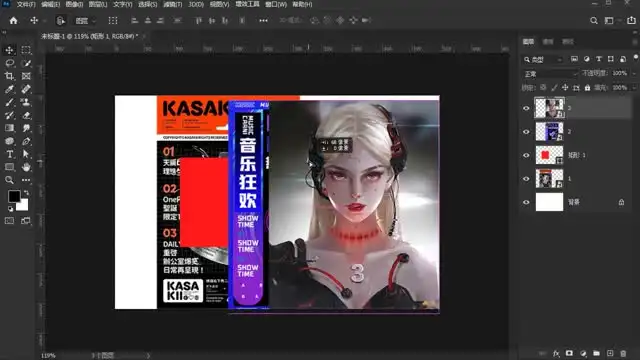Select the Quick Selection tool
The image size is (640, 360).
26,63
